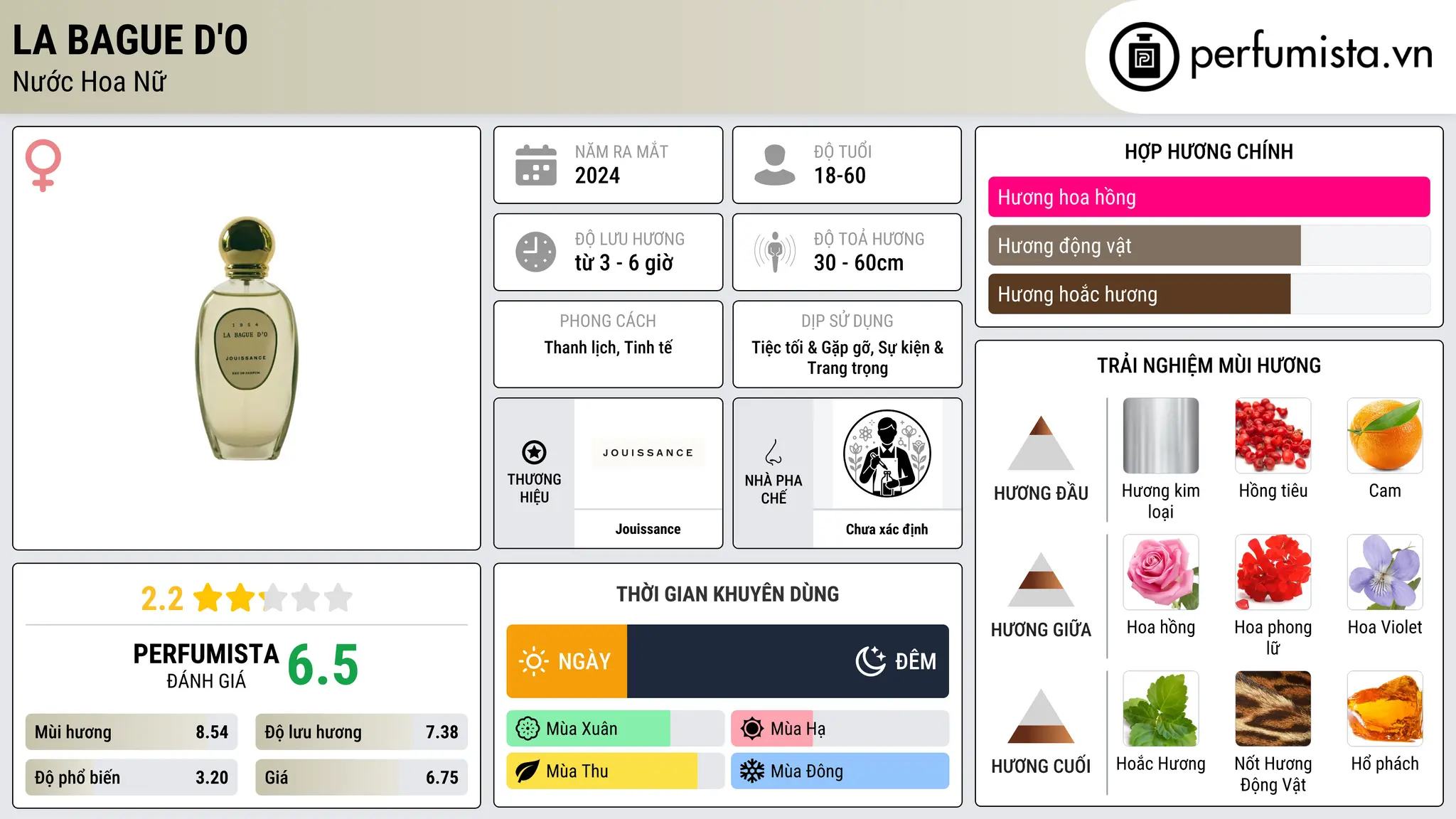This screenshot has width=1456, height=819.
Task: Select the Hồng tiêu note image
Action: pos(1273,436)
